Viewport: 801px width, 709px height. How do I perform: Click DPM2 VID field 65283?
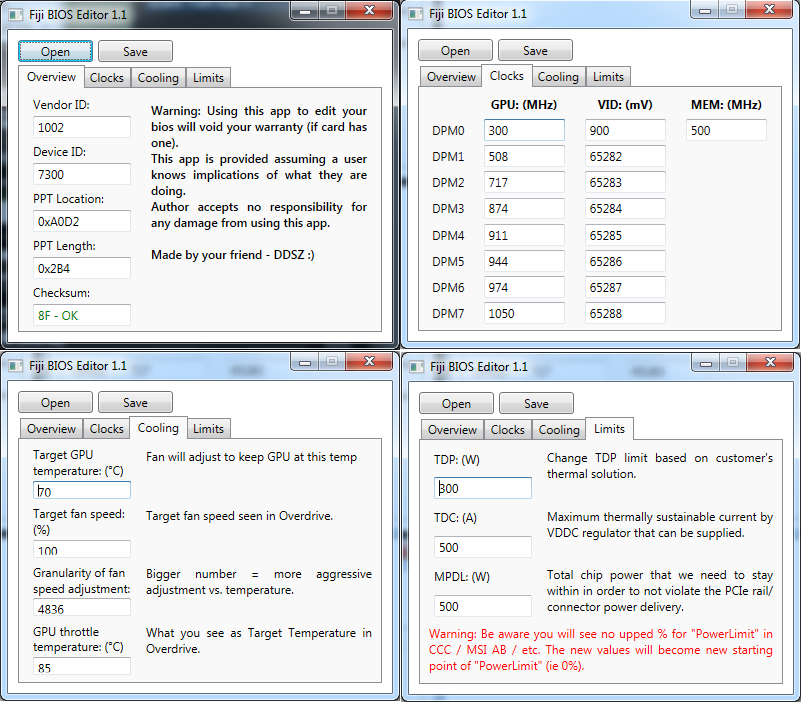pos(625,182)
